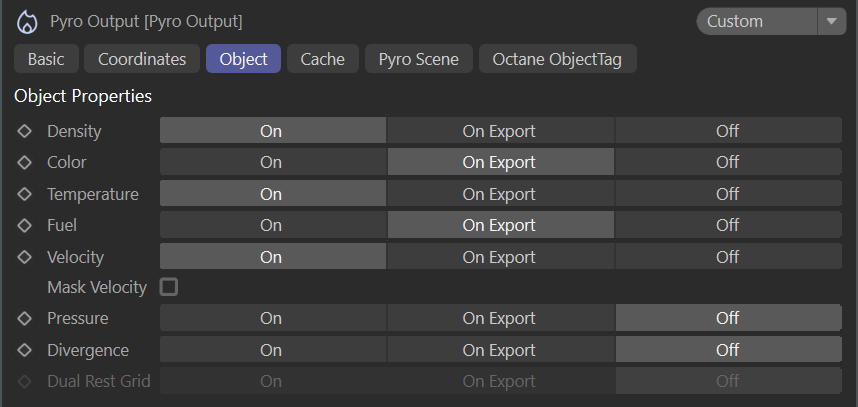Click the Pressure keyframe diamond icon
Screen dimensions: 858x407
point(25,318)
